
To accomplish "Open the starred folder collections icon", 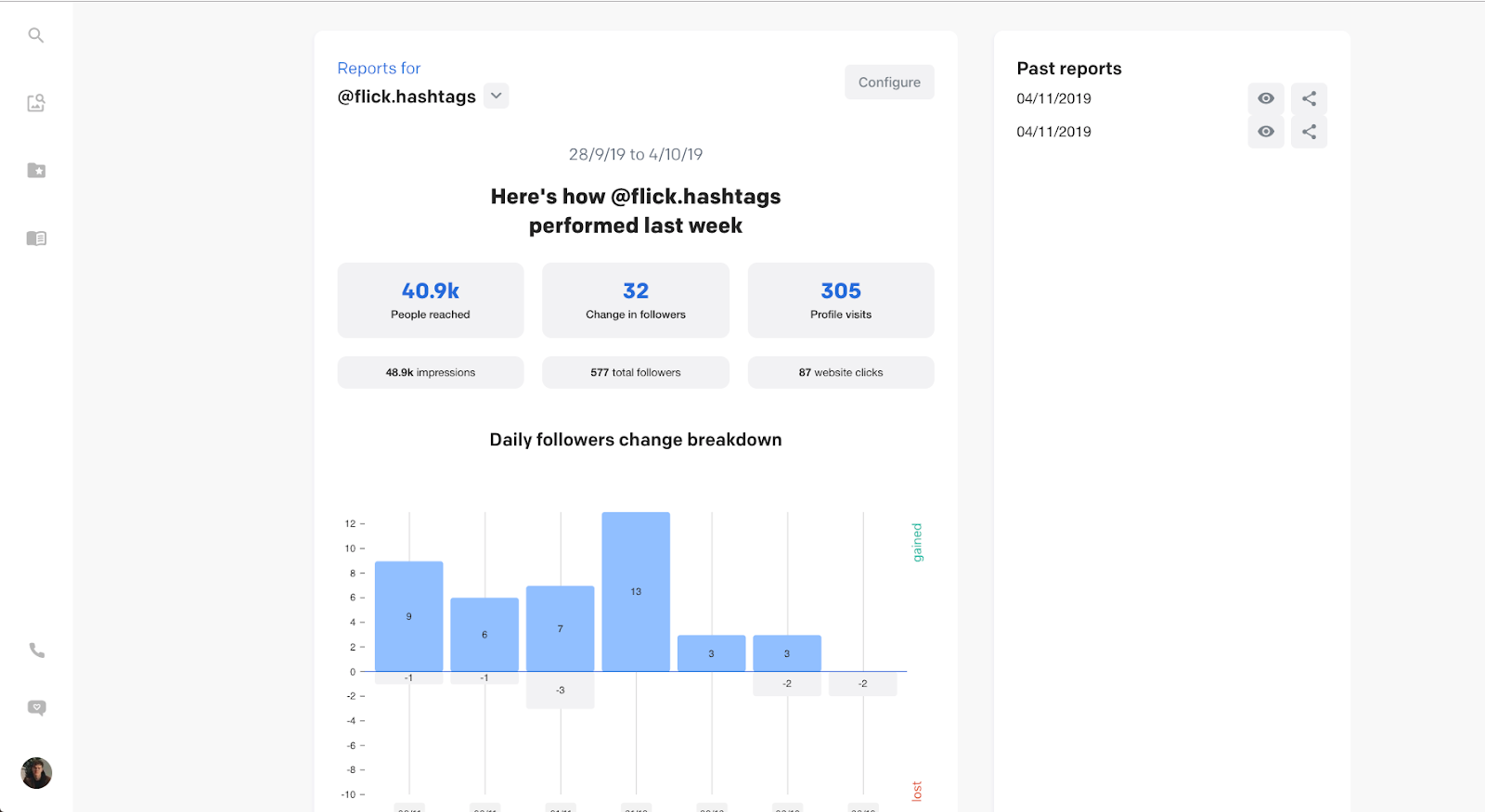I will tap(36, 171).
